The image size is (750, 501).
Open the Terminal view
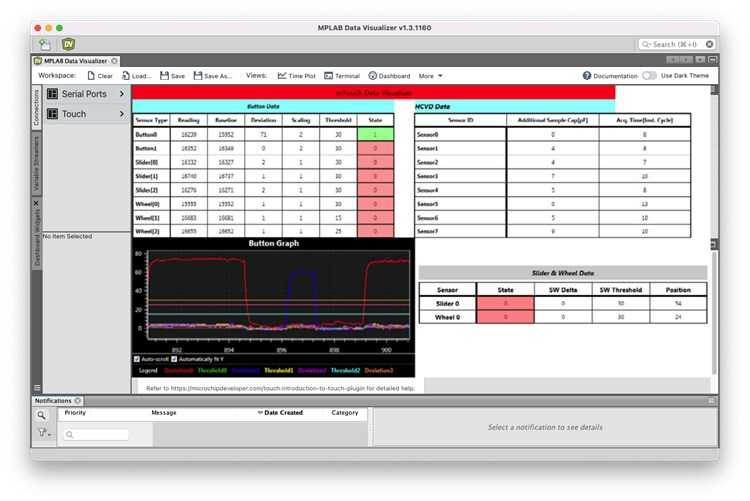pos(342,76)
